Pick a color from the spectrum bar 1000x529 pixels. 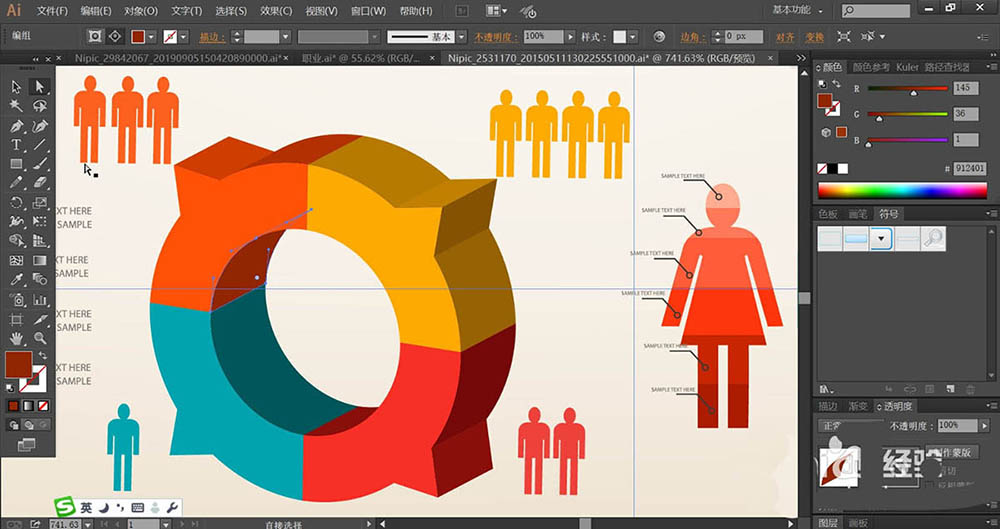click(902, 190)
